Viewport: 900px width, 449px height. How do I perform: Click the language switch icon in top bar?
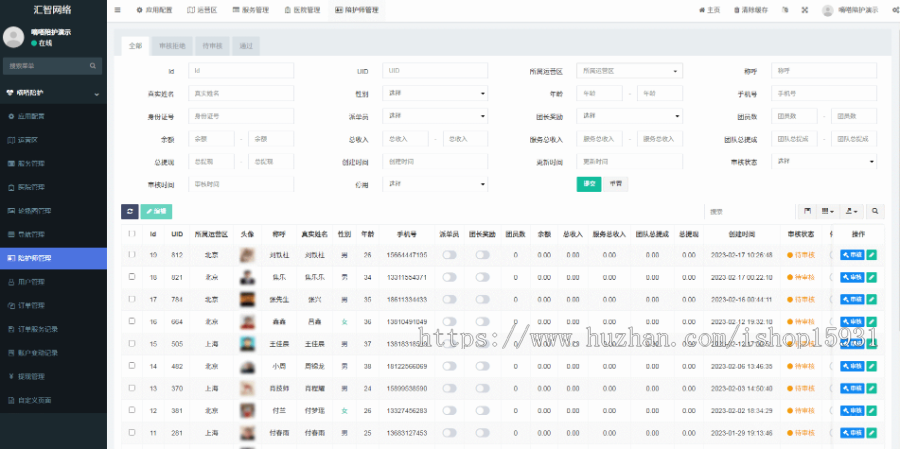(x=785, y=10)
